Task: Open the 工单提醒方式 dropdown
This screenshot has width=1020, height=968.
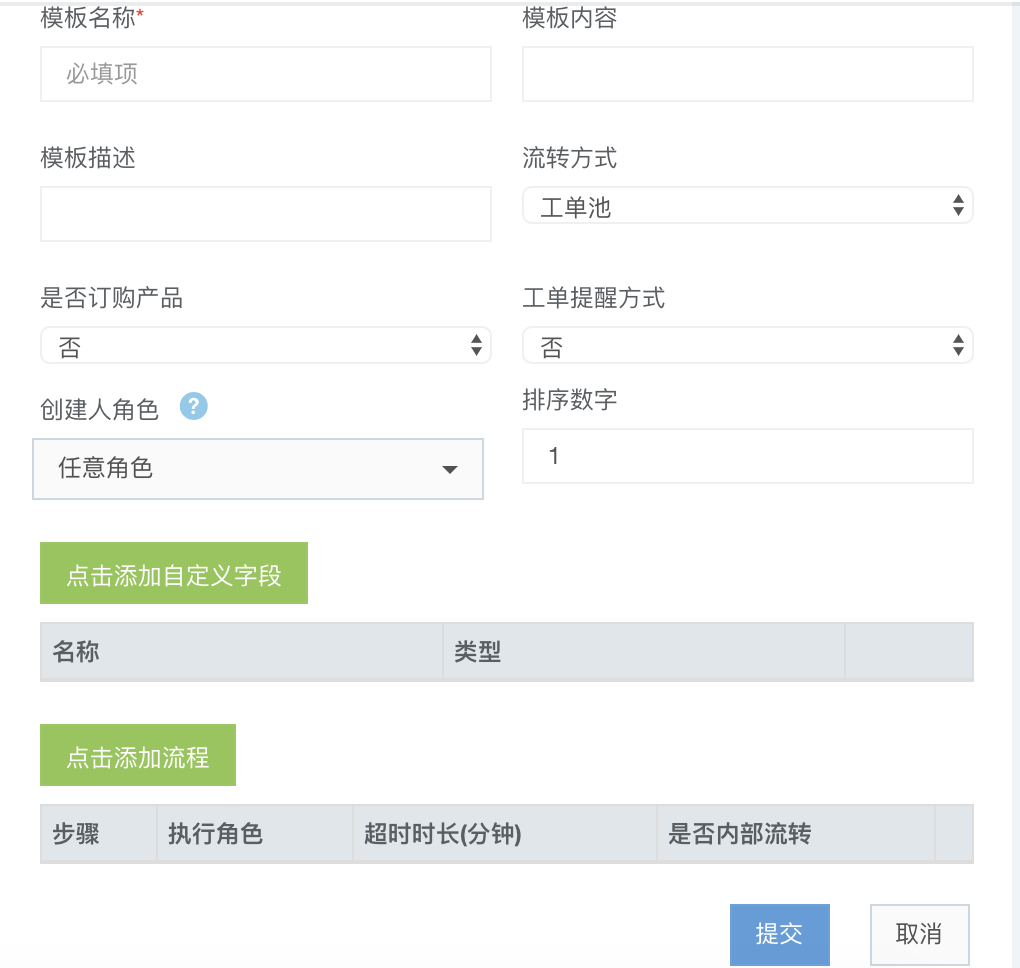Action: (x=747, y=346)
